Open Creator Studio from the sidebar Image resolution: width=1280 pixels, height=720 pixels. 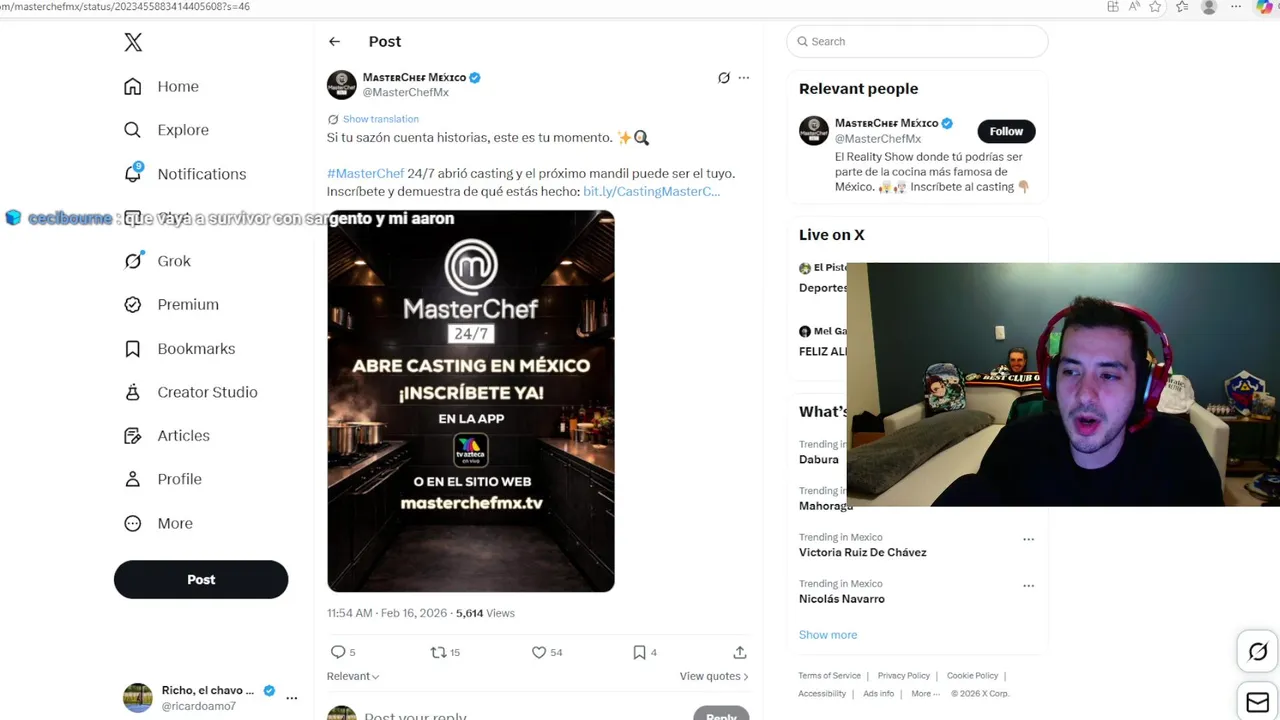(x=207, y=392)
